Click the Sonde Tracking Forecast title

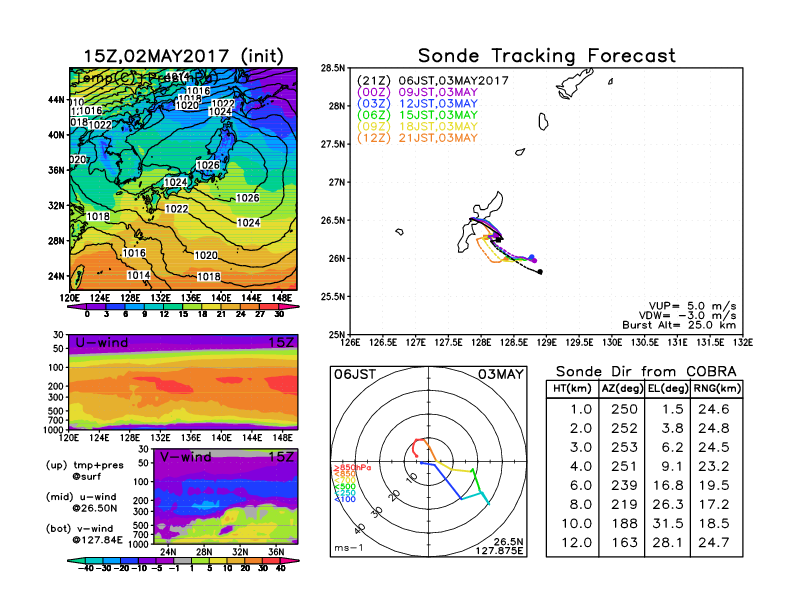pyautogui.click(x=546, y=56)
